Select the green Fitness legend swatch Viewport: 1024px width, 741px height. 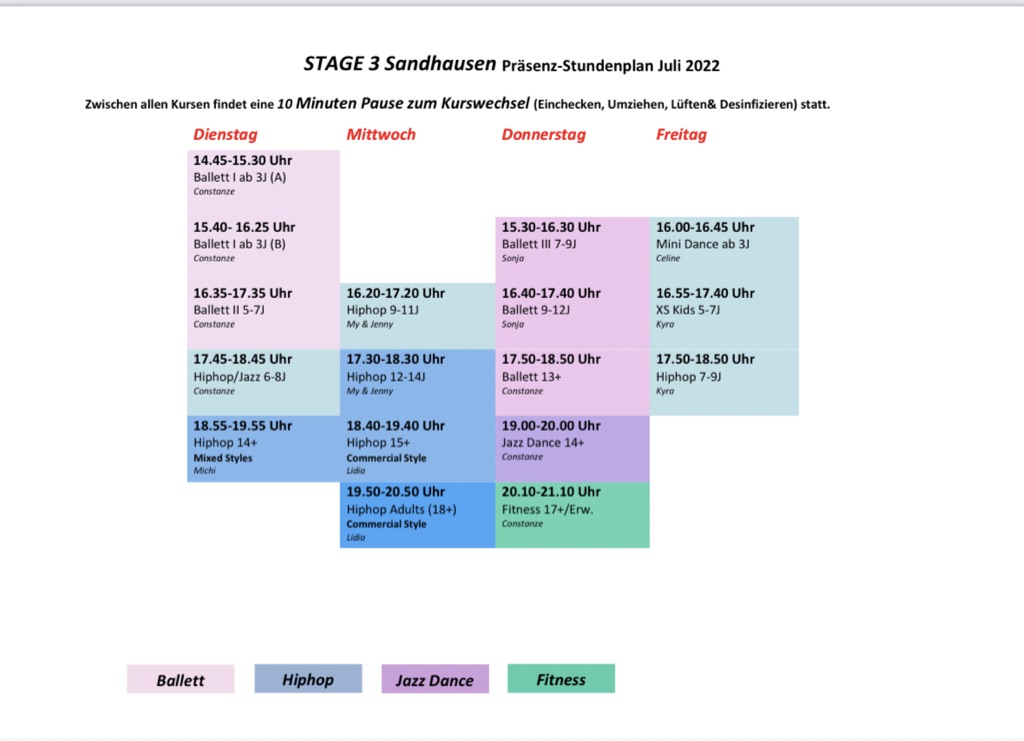561,680
